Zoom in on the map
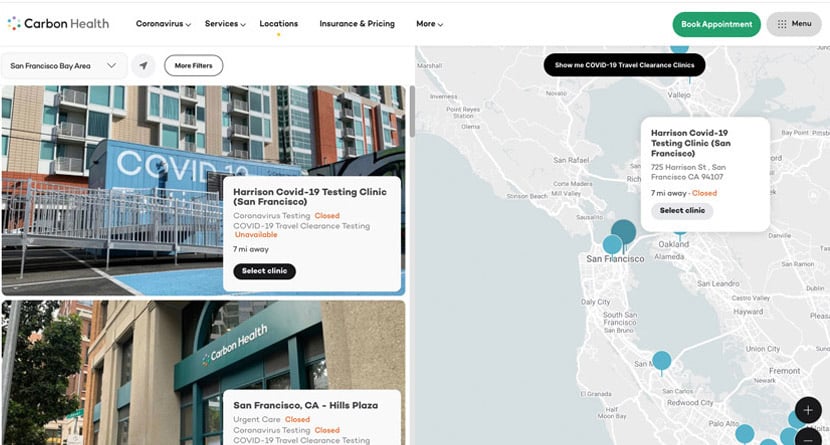Viewport: 830px width, 445px height. [808, 410]
